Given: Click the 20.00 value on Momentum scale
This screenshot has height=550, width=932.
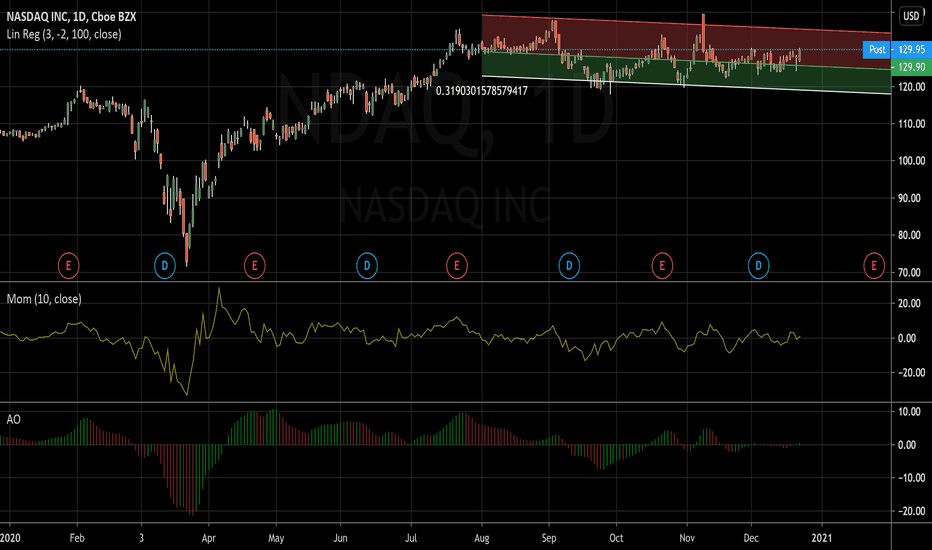Looking at the screenshot, I should [911, 303].
